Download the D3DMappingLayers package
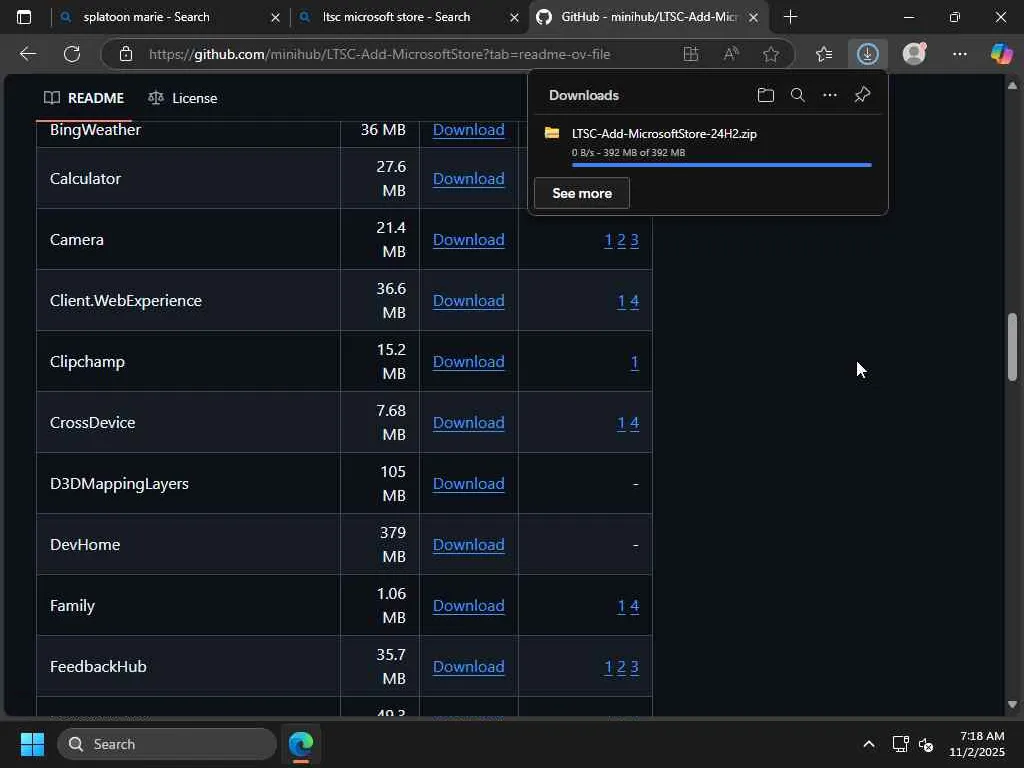The width and height of the screenshot is (1024, 768). point(468,484)
